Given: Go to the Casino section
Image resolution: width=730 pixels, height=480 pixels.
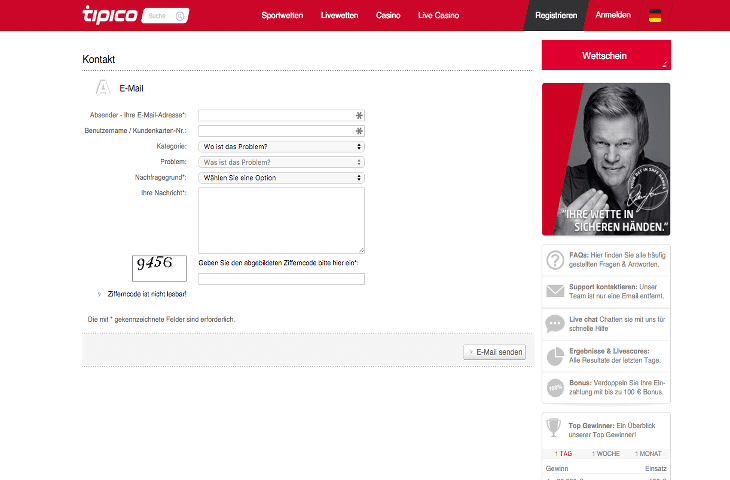Looking at the screenshot, I should (388, 15).
